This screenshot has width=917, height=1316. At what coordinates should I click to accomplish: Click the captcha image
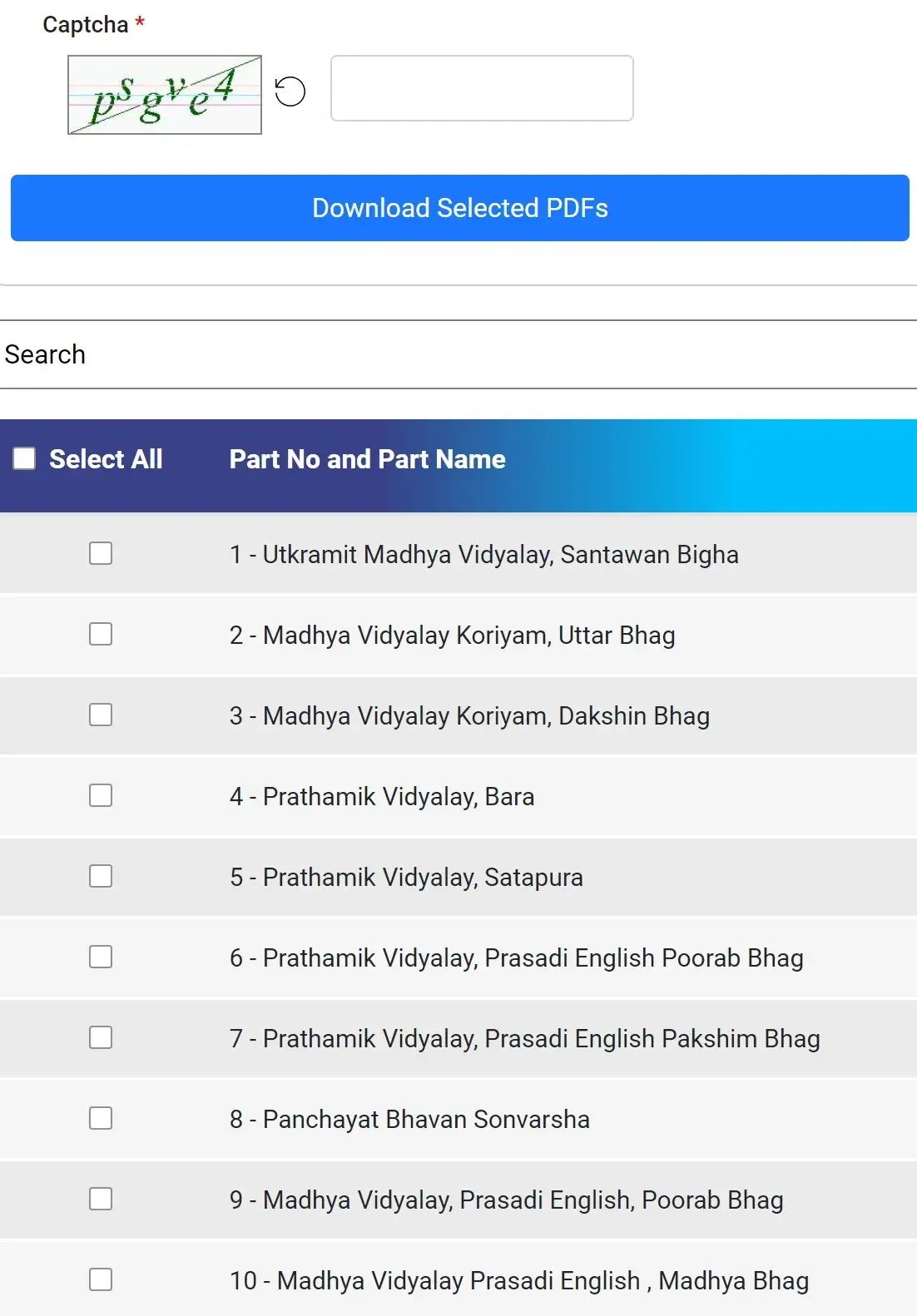click(165, 95)
